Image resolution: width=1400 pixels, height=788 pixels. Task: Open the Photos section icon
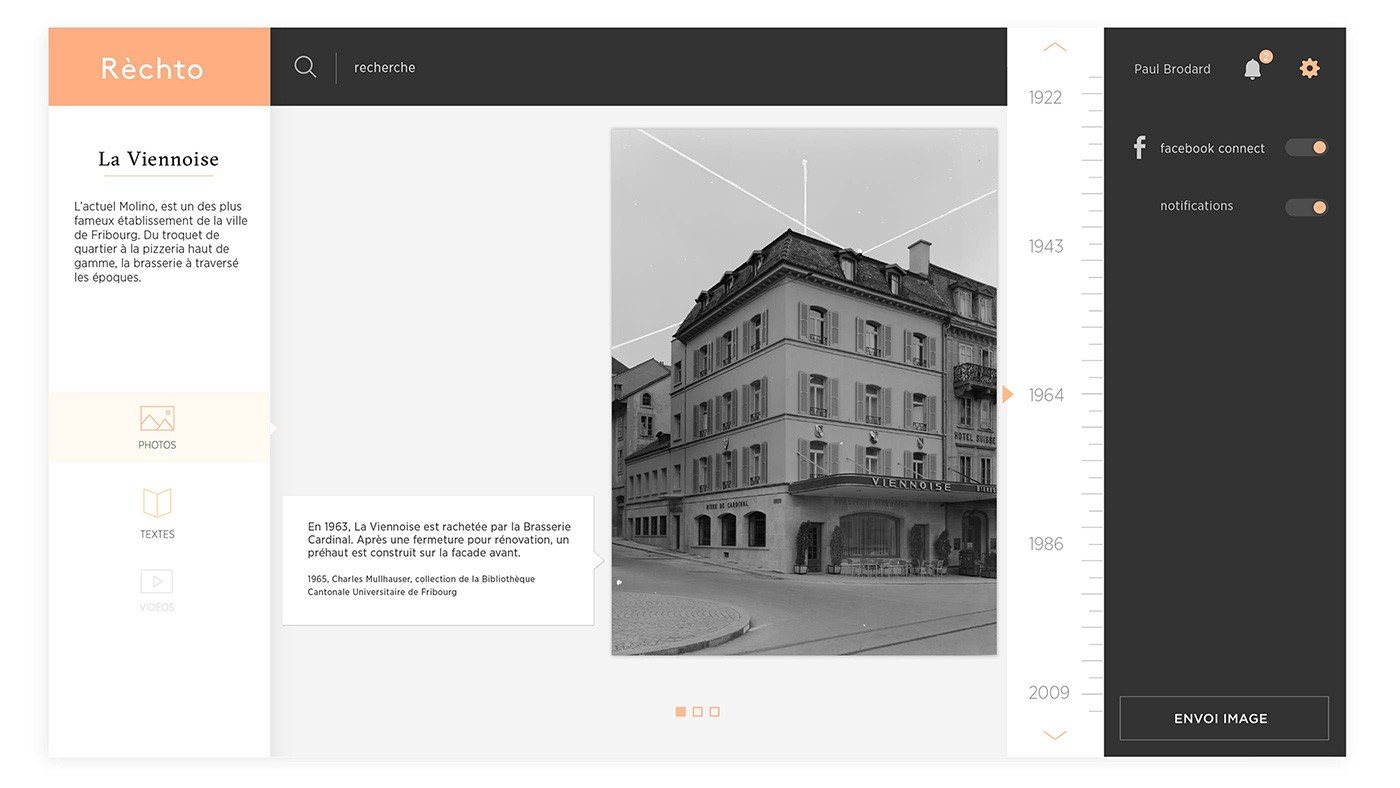[157, 418]
